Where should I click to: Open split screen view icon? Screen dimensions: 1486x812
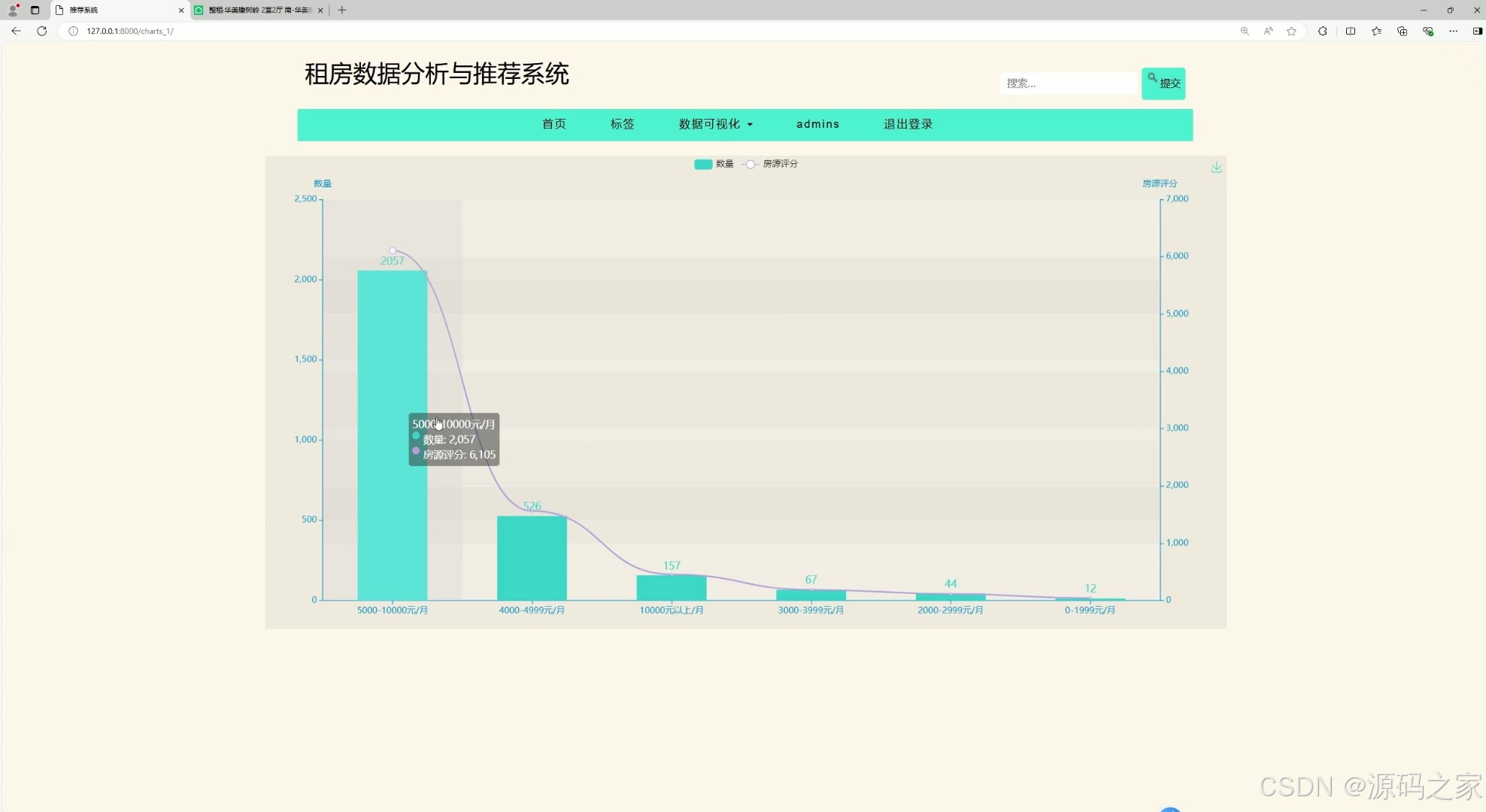[1351, 31]
